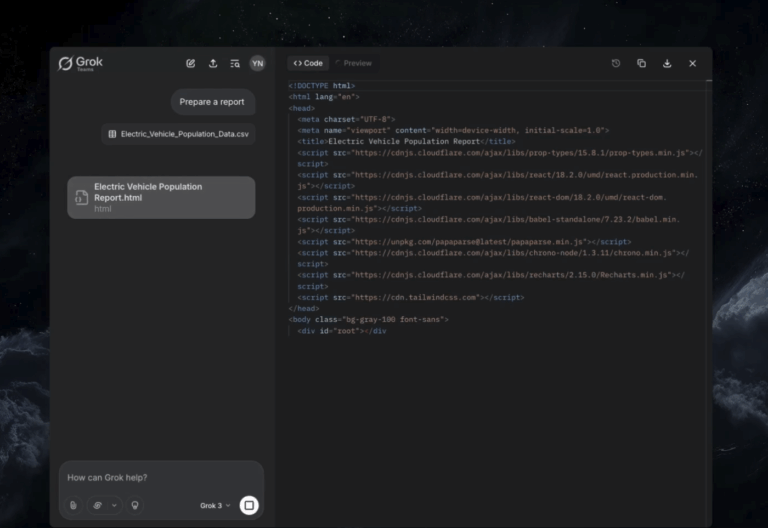The image size is (768, 528).
Task: Click the meta charset "UTF-8" line
Action: (346, 119)
